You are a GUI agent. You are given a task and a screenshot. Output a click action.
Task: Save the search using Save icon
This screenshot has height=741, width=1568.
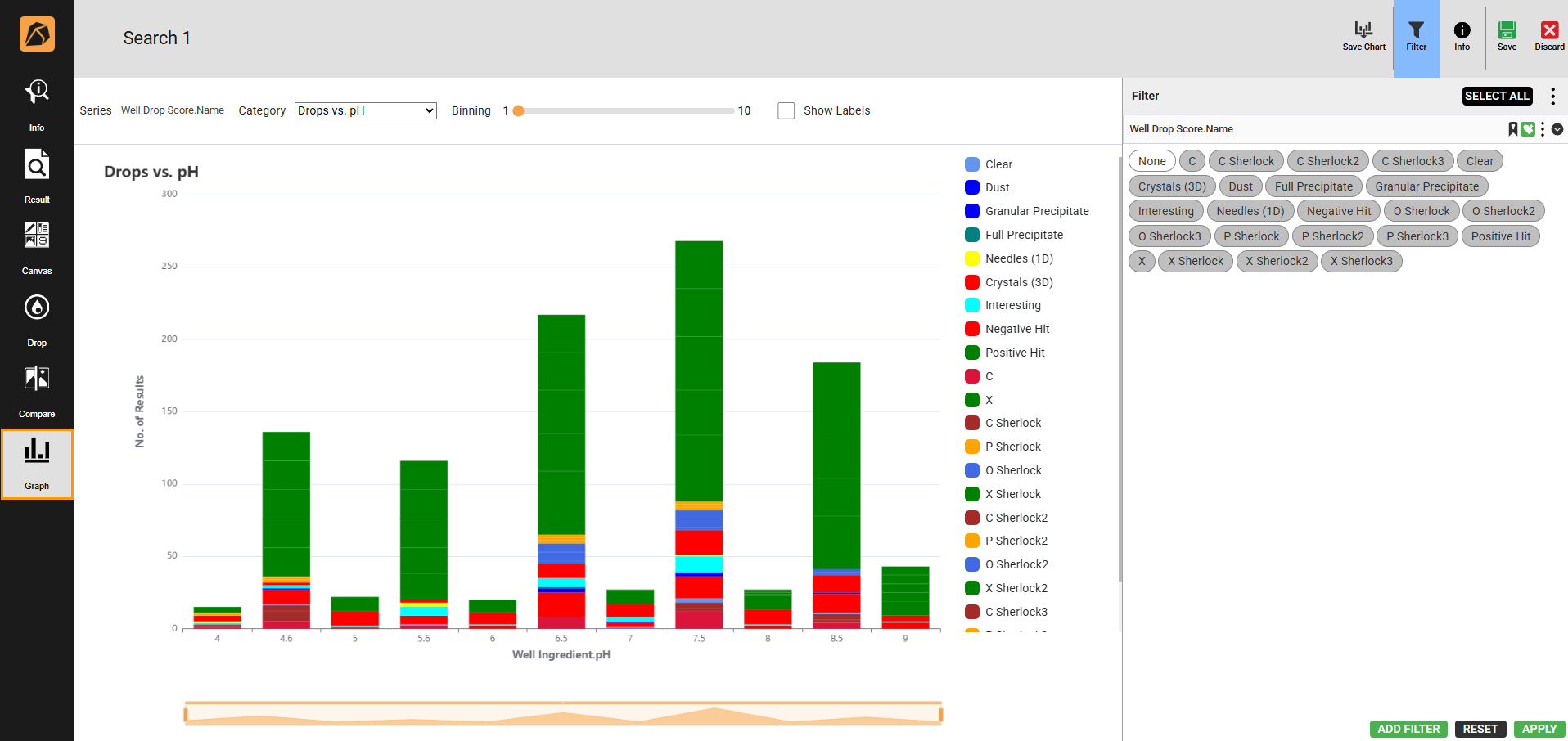(x=1507, y=36)
